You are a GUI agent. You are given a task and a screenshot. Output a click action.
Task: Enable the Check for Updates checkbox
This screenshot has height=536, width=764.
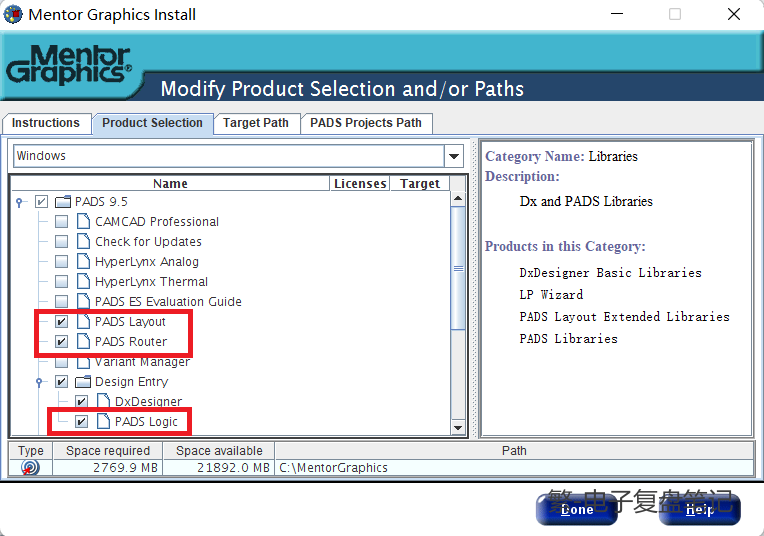[x=61, y=241]
